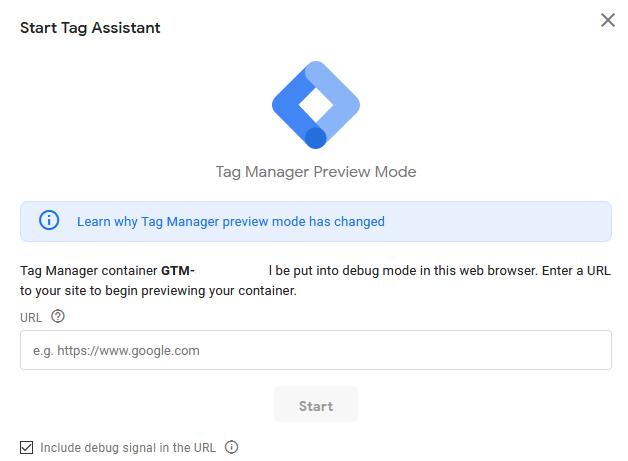628x461 pixels.
Task: Click the Include debug signal label text
Action: (128, 448)
